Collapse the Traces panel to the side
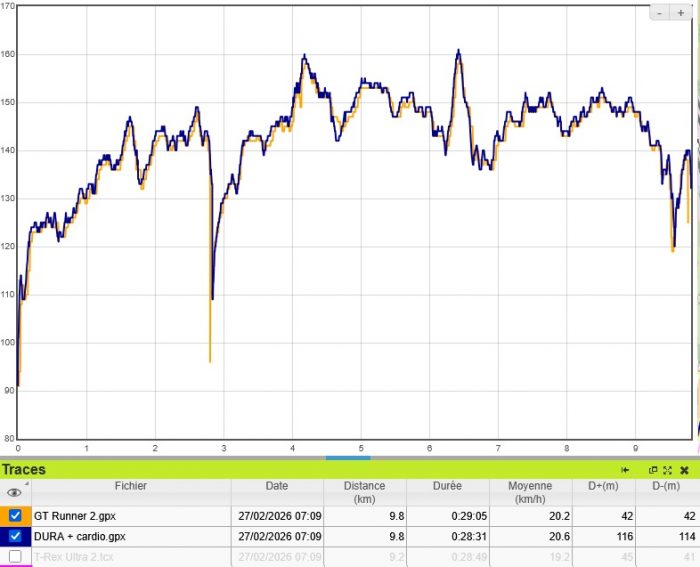Image resolution: width=700 pixels, height=567 pixels. pos(626,470)
